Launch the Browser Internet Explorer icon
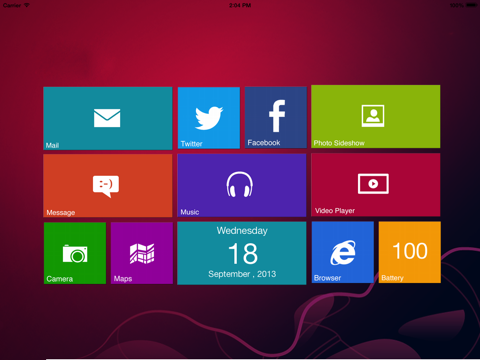The width and height of the screenshot is (480, 360). coord(343,252)
